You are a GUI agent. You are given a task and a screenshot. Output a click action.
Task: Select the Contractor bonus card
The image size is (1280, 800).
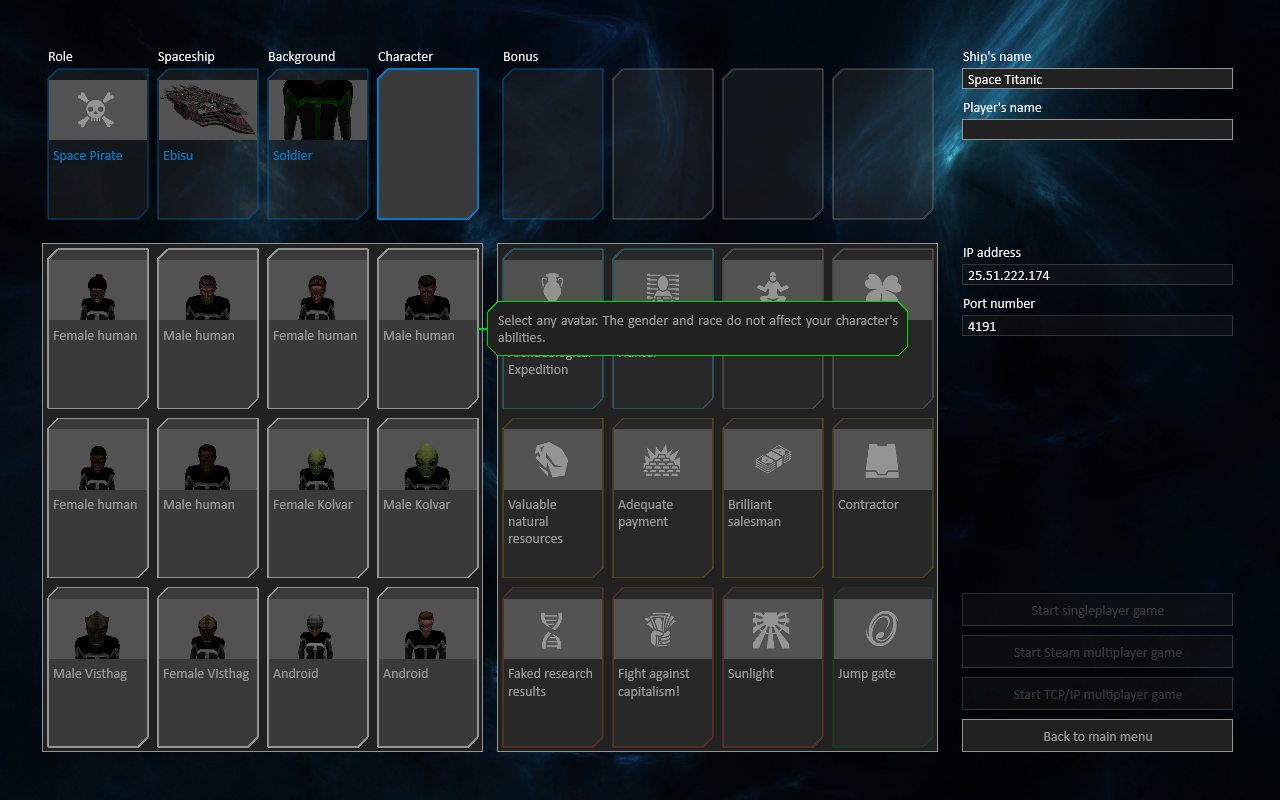point(883,497)
